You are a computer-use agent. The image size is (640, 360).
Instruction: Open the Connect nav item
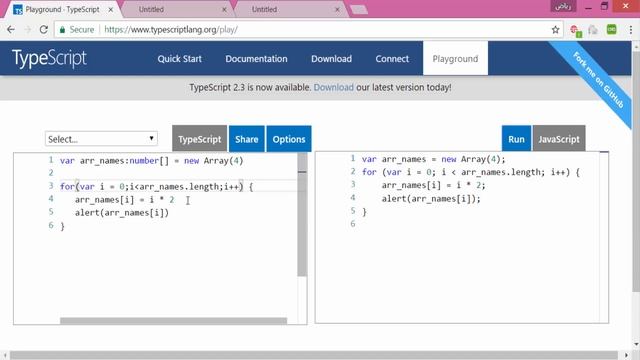pos(392,59)
